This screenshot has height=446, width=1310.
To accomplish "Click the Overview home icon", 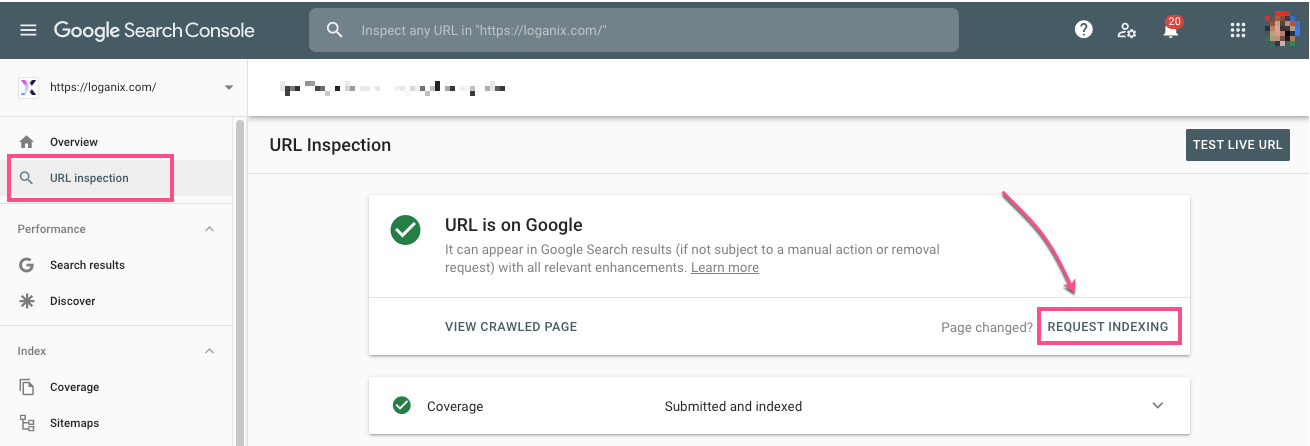I will click(27, 142).
